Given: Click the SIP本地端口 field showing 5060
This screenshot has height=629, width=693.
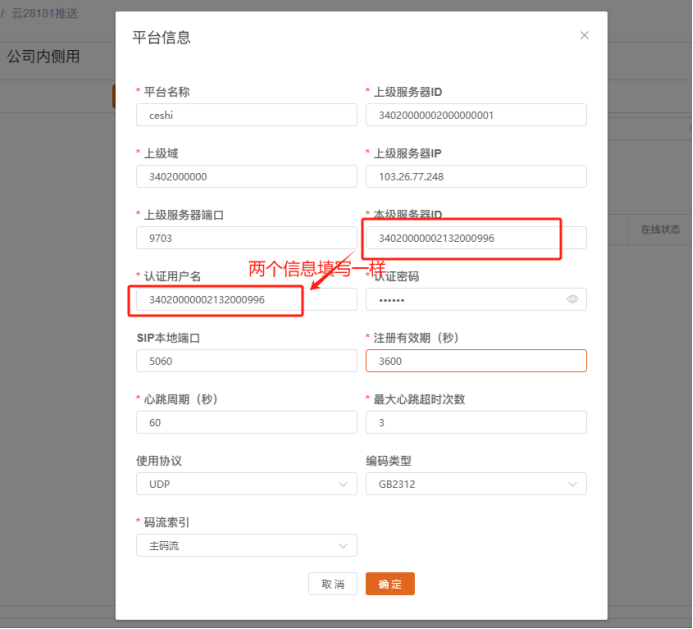Looking at the screenshot, I should tap(247, 361).
